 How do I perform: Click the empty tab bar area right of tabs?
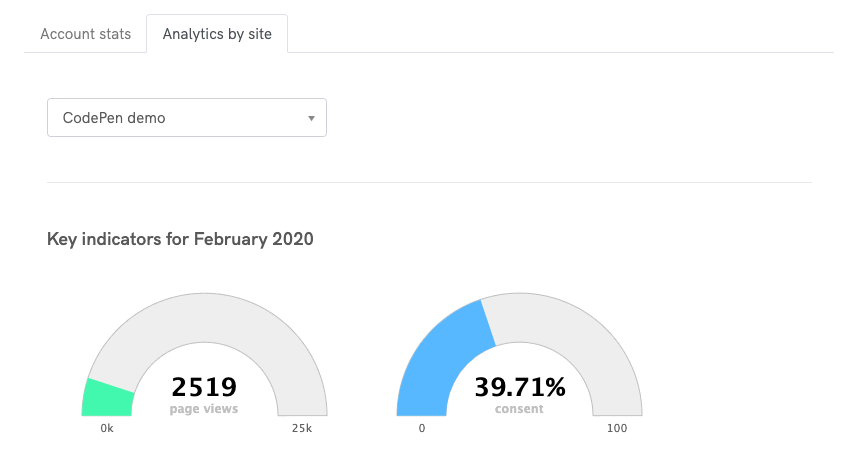tap(560, 34)
